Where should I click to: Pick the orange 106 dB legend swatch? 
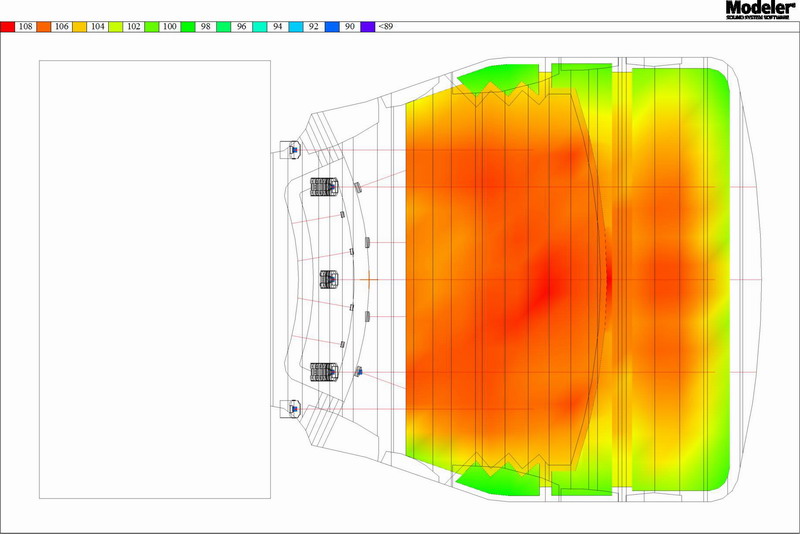tap(45, 28)
